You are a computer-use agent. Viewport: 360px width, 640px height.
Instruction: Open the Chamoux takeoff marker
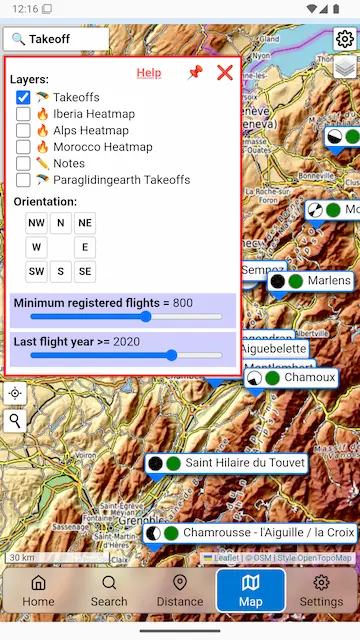291,378
